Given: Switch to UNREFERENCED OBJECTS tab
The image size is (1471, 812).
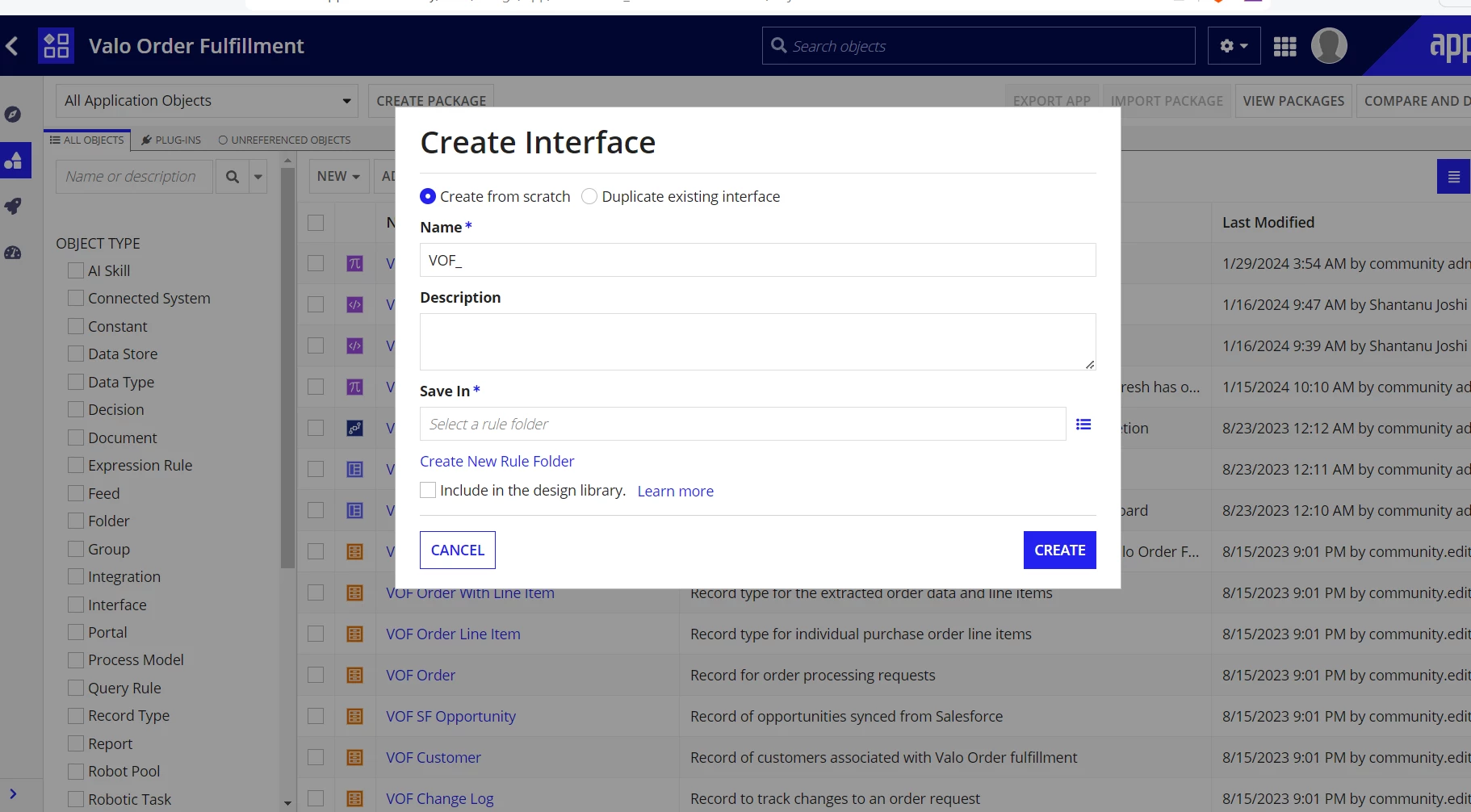Looking at the screenshot, I should pyautogui.click(x=284, y=140).
